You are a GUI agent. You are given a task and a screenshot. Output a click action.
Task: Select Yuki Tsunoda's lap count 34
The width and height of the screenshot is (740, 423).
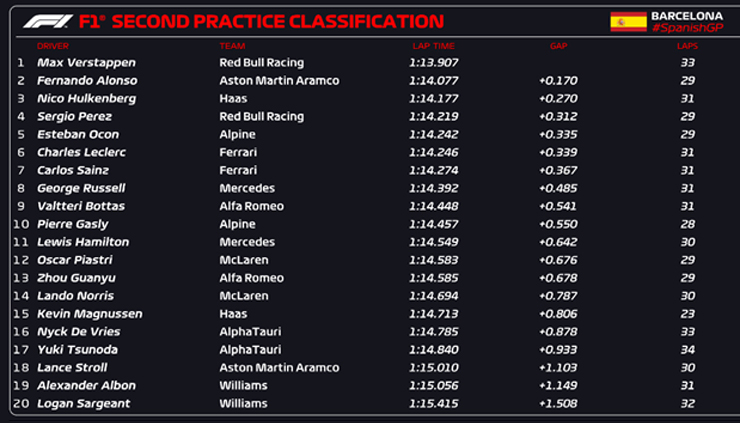[x=686, y=350]
